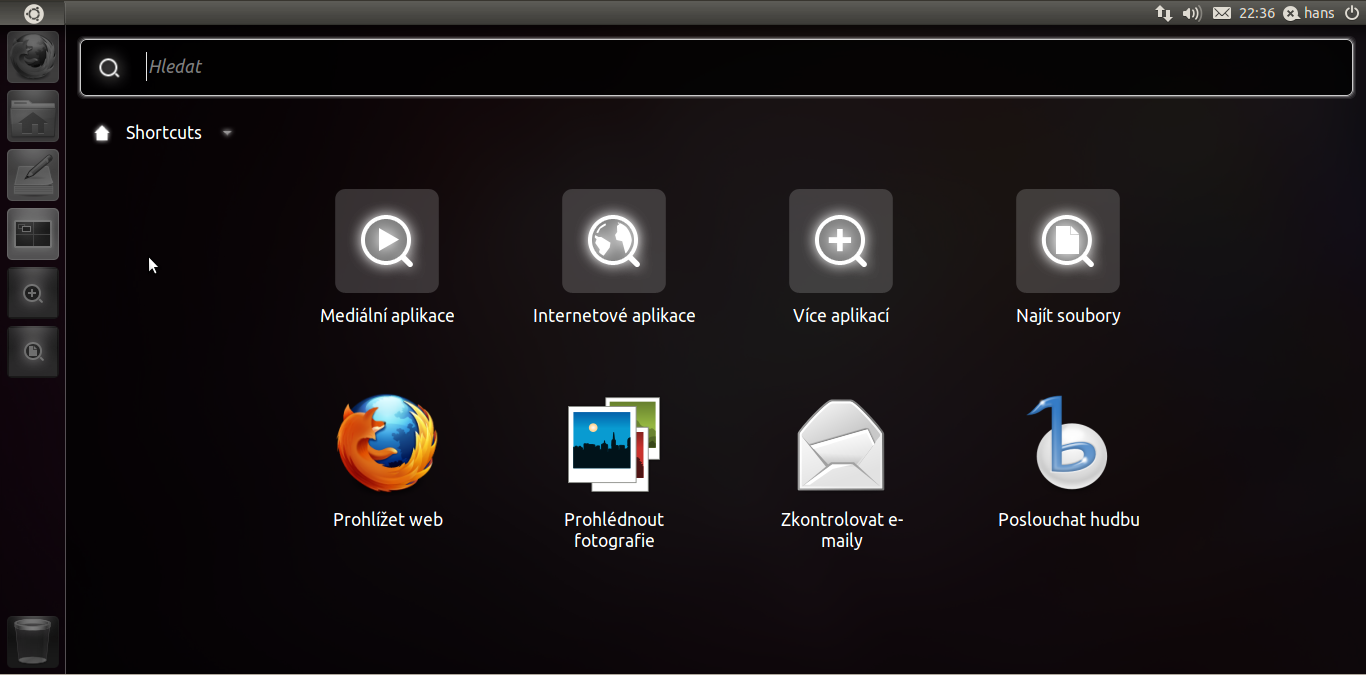The height and width of the screenshot is (675, 1366).
Task: Open the text editor launcher icon
Action: tap(33, 175)
